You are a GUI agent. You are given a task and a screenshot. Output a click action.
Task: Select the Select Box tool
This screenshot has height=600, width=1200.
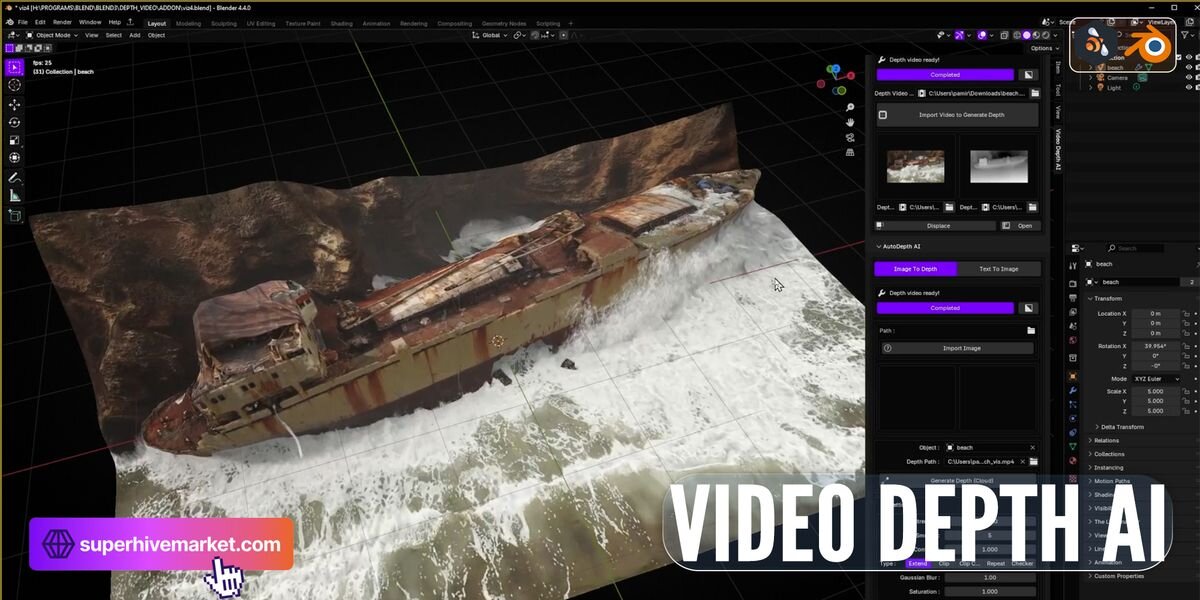tap(15, 67)
